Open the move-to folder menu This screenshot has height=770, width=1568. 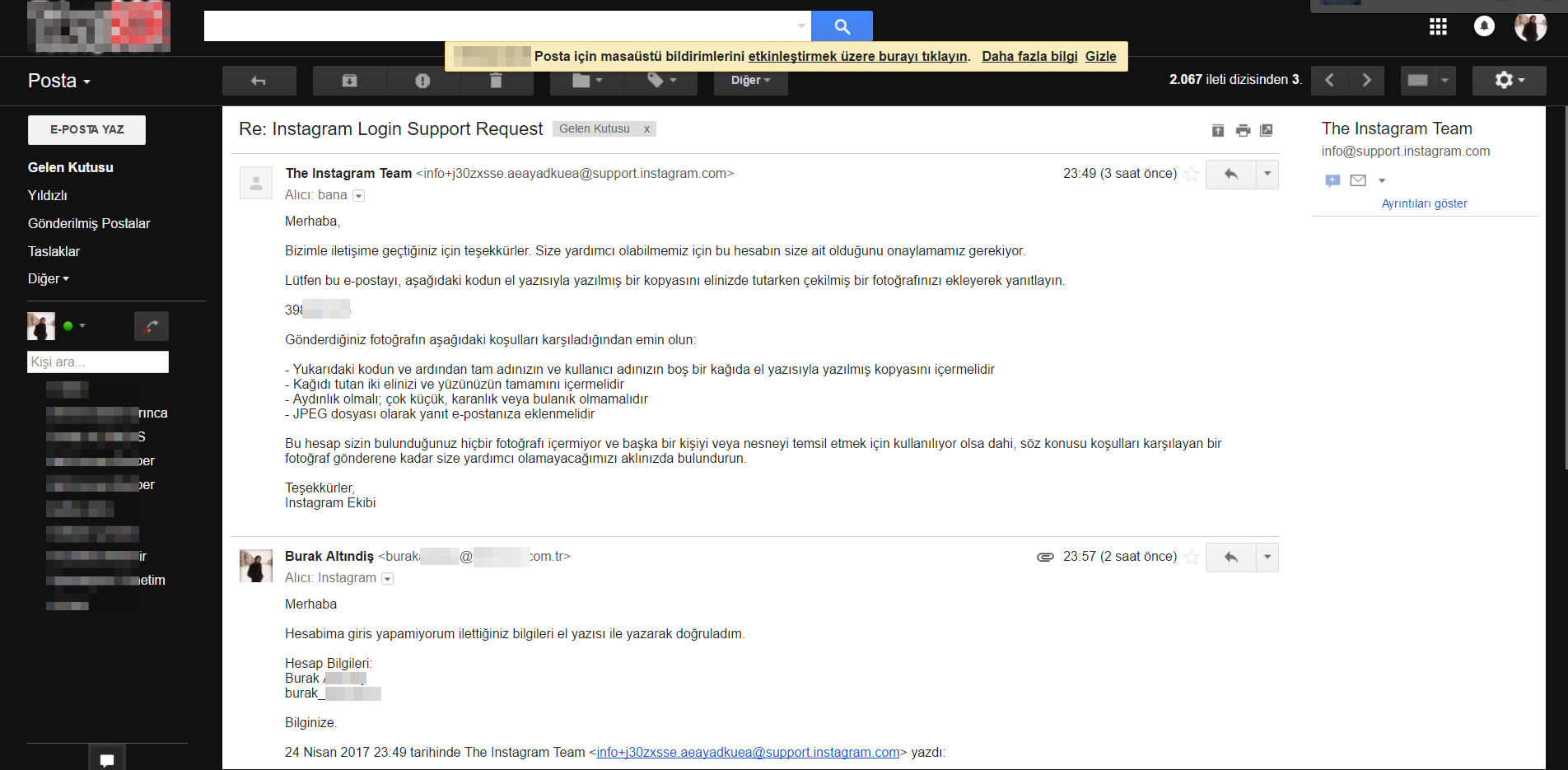pos(587,81)
